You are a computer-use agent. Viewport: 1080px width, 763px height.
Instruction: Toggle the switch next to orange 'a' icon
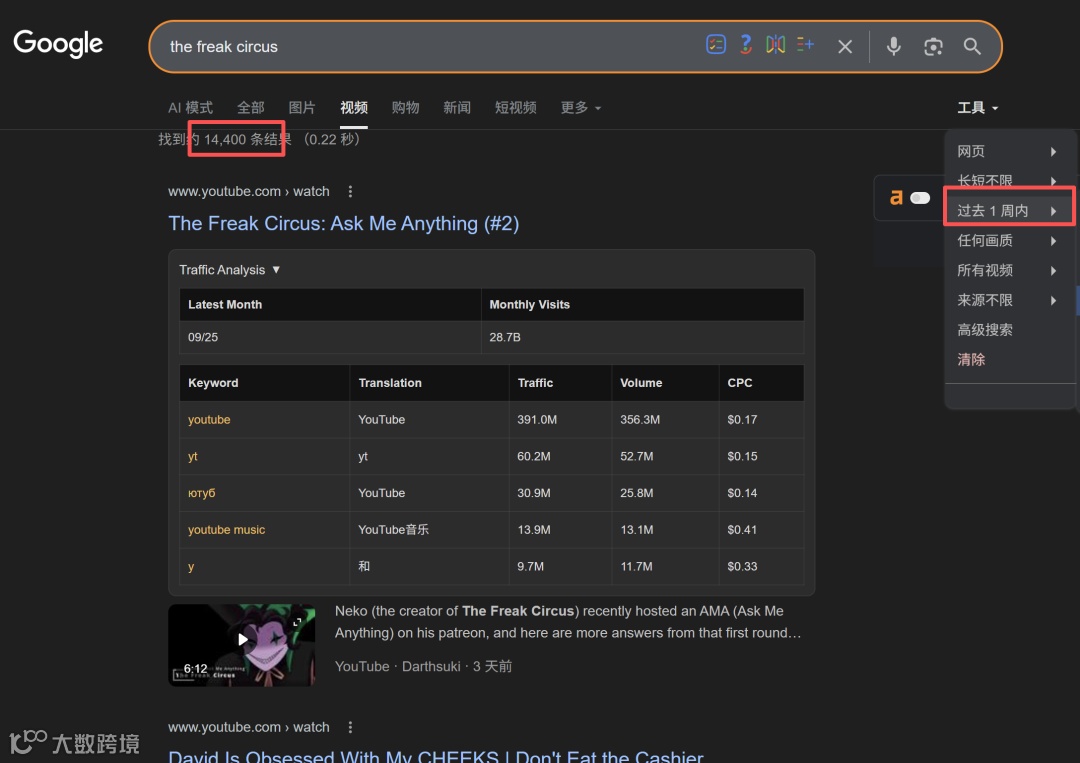tap(920, 198)
